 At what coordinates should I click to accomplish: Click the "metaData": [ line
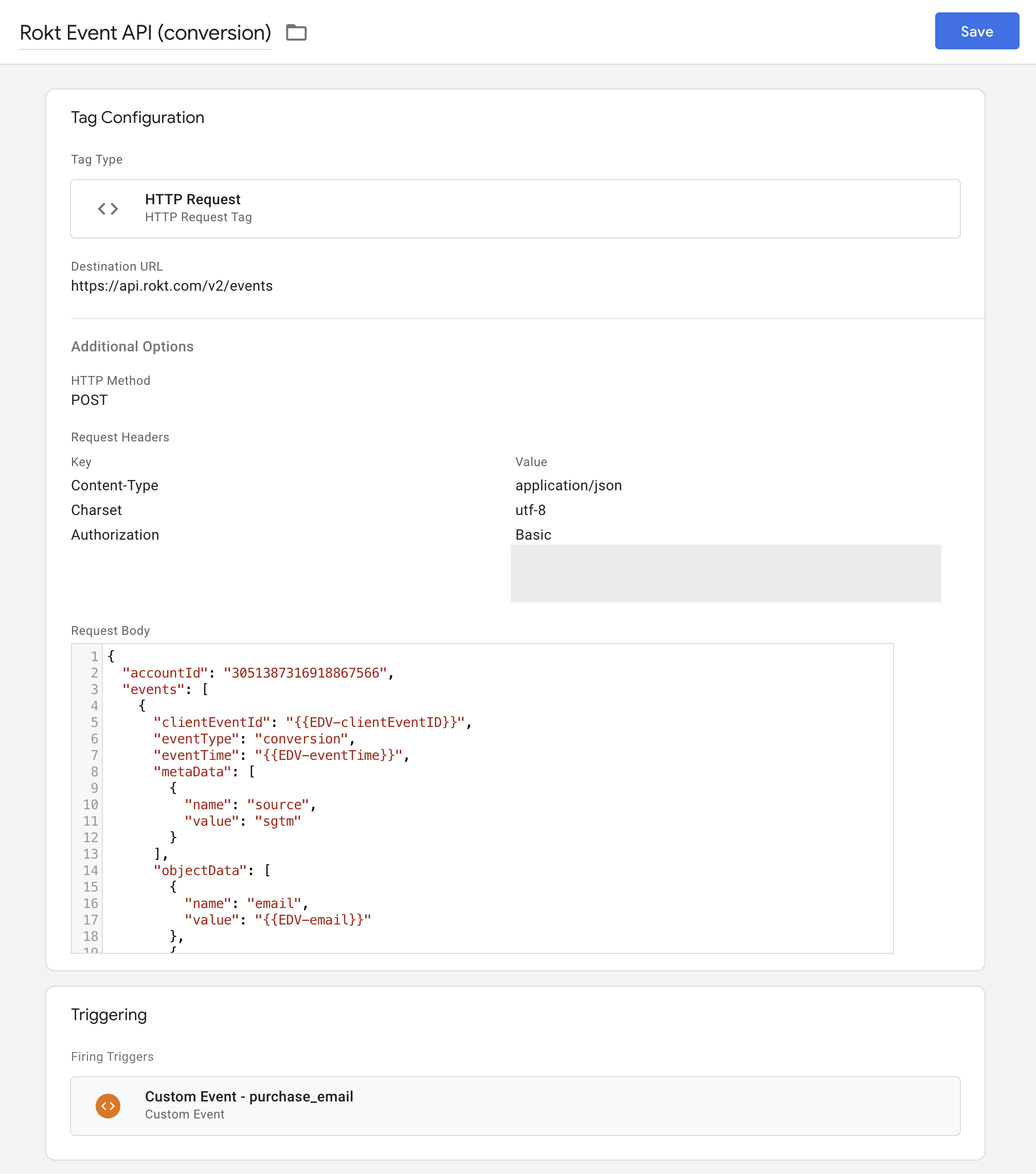click(204, 772)
